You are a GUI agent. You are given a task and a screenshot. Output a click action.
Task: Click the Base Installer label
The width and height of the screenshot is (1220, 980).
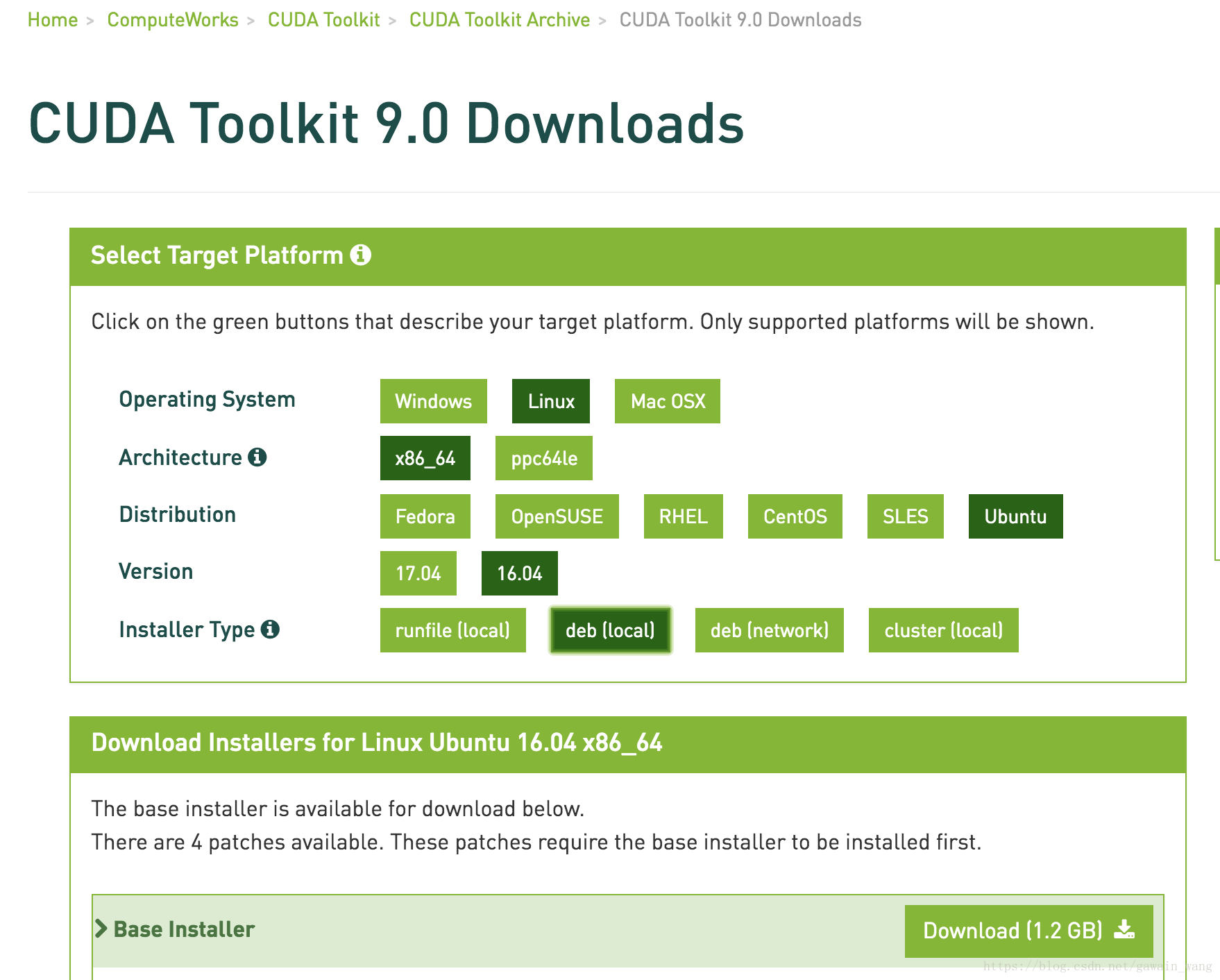(184, 929)
